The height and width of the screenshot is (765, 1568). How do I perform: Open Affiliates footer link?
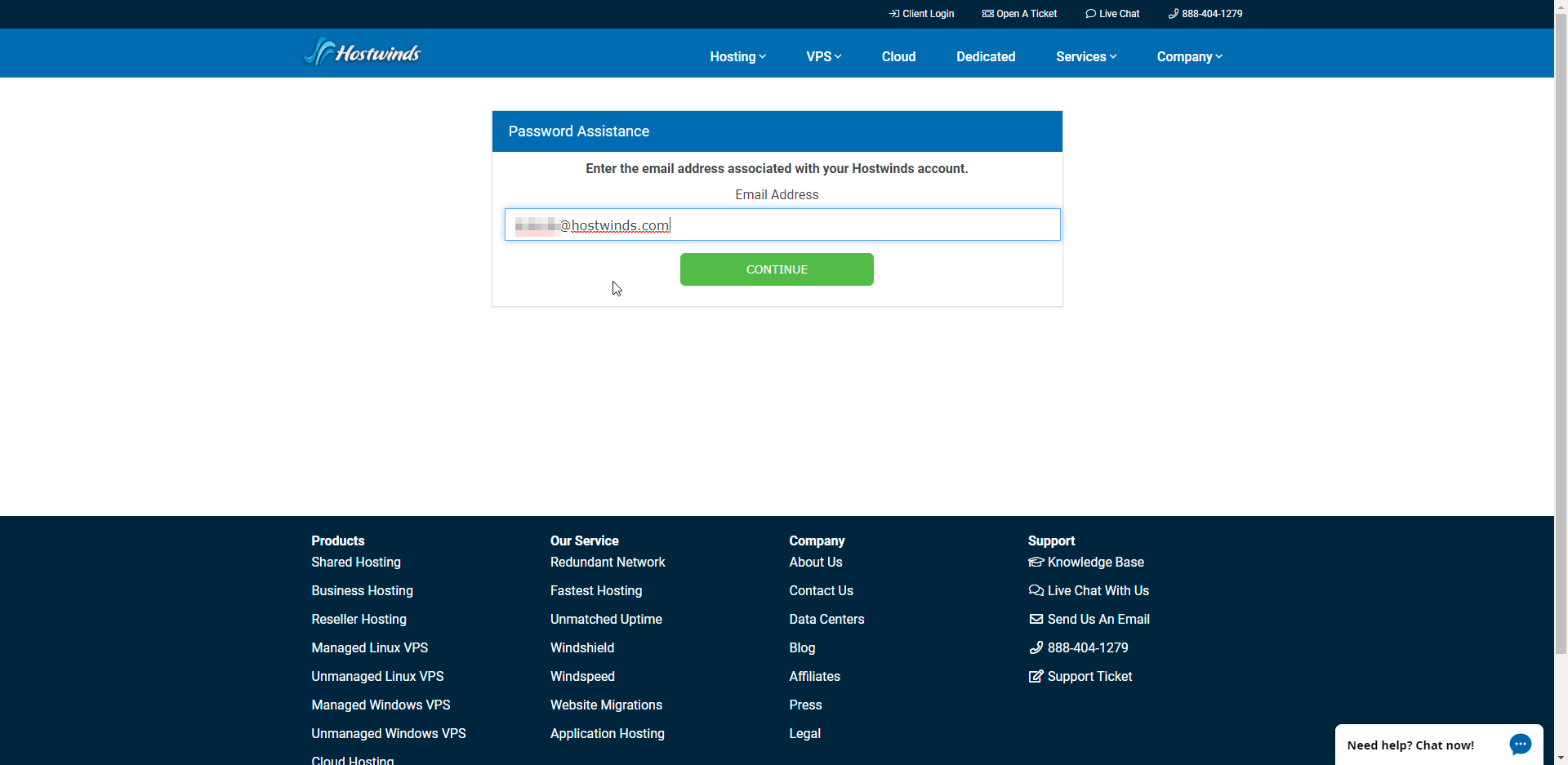(x=814, y=676)
